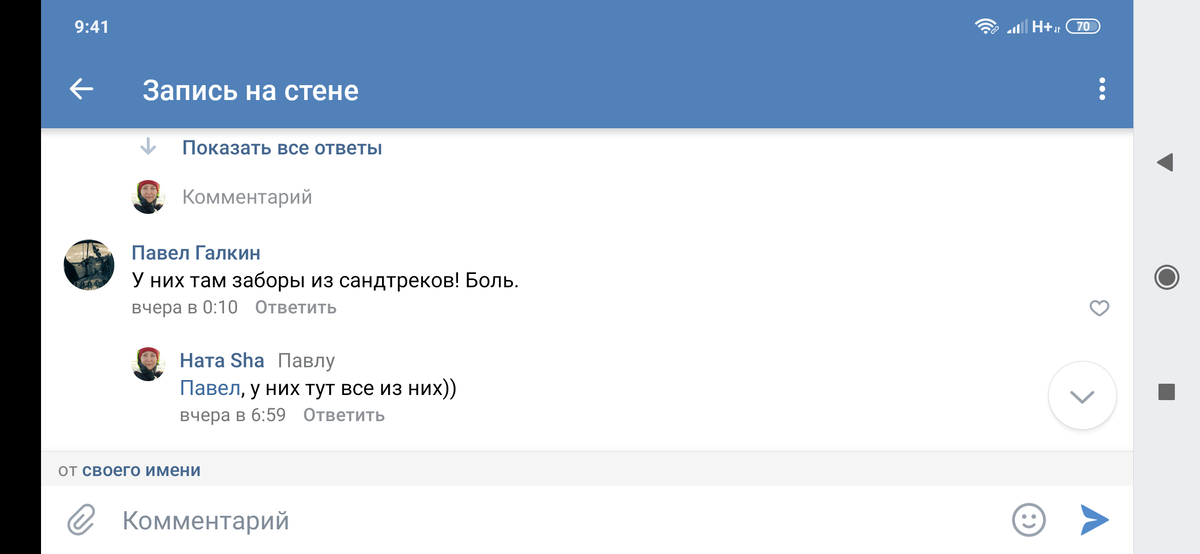Tap Ната Sha's avatar in the reply
Image resolution: width=1200 pixels, height=554 pixels.
149,363
